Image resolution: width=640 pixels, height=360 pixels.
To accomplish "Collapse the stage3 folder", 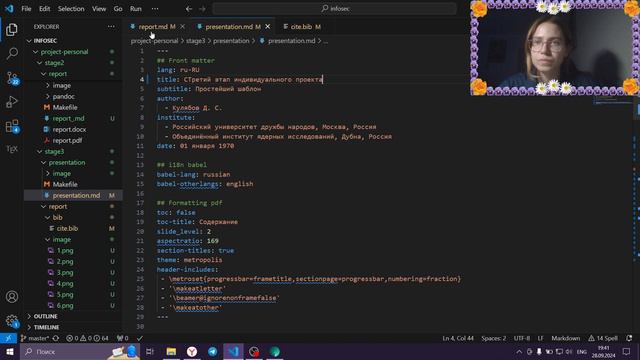I will click(54, 151).
